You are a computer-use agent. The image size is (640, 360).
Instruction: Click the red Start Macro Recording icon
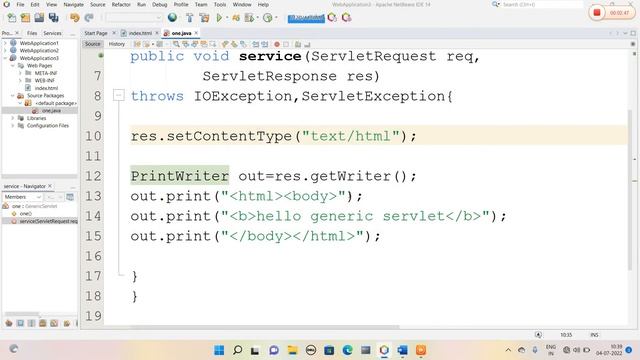click(x=277, y=44)
